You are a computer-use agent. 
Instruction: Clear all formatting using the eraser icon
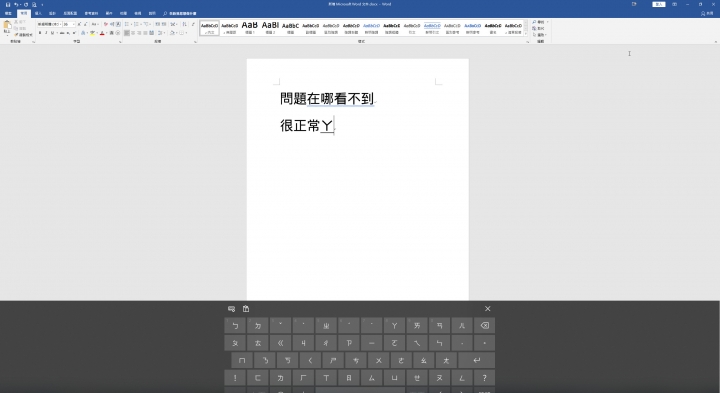tap(106, 24)
